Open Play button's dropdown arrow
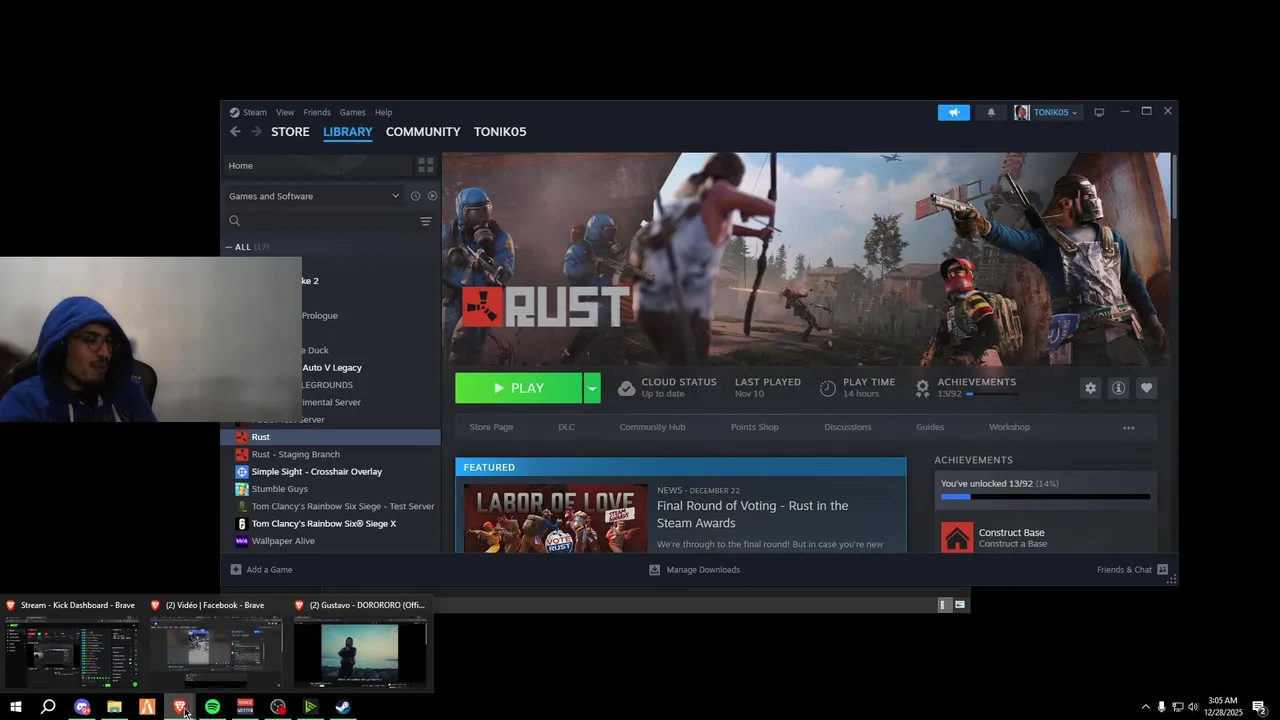 click(x=591, y=388)
